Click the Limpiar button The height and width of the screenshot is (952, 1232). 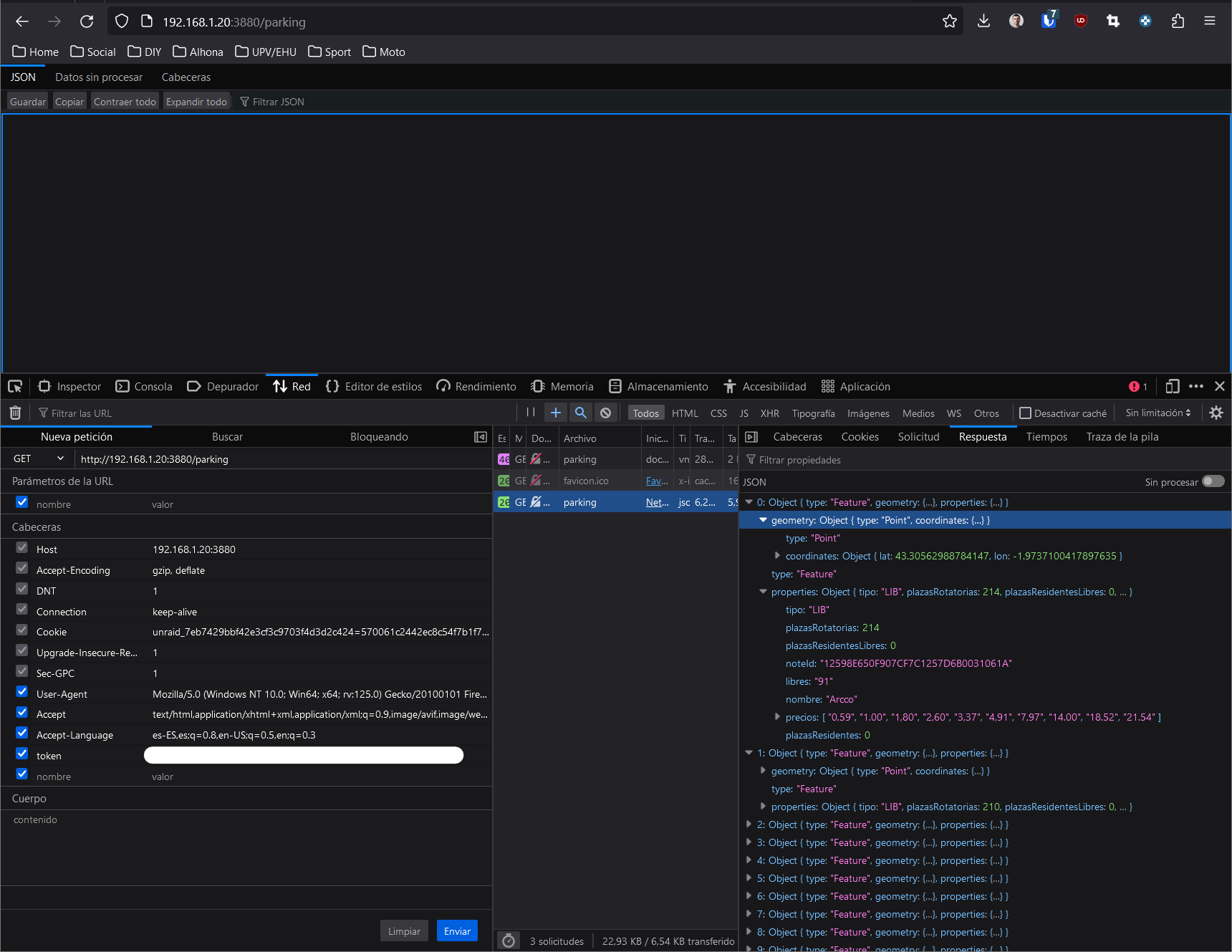(x=404, y=931)
